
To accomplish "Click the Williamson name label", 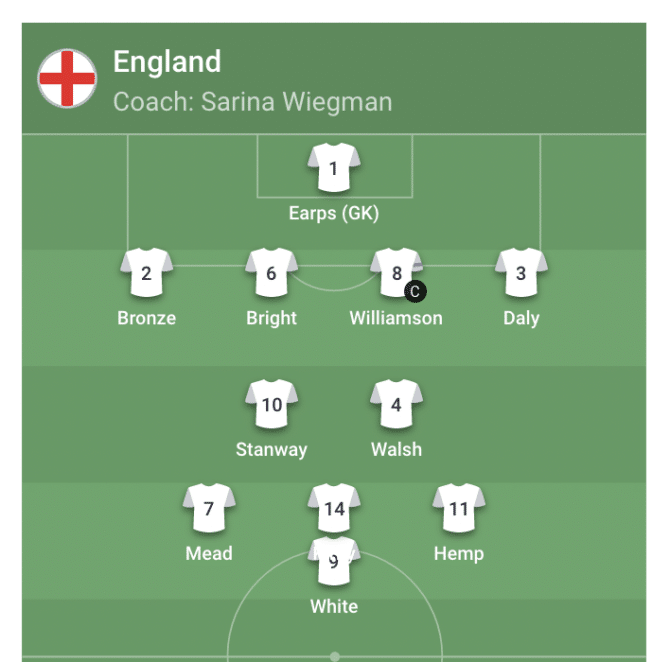I will pyautogui.click(x=396, y=318).
